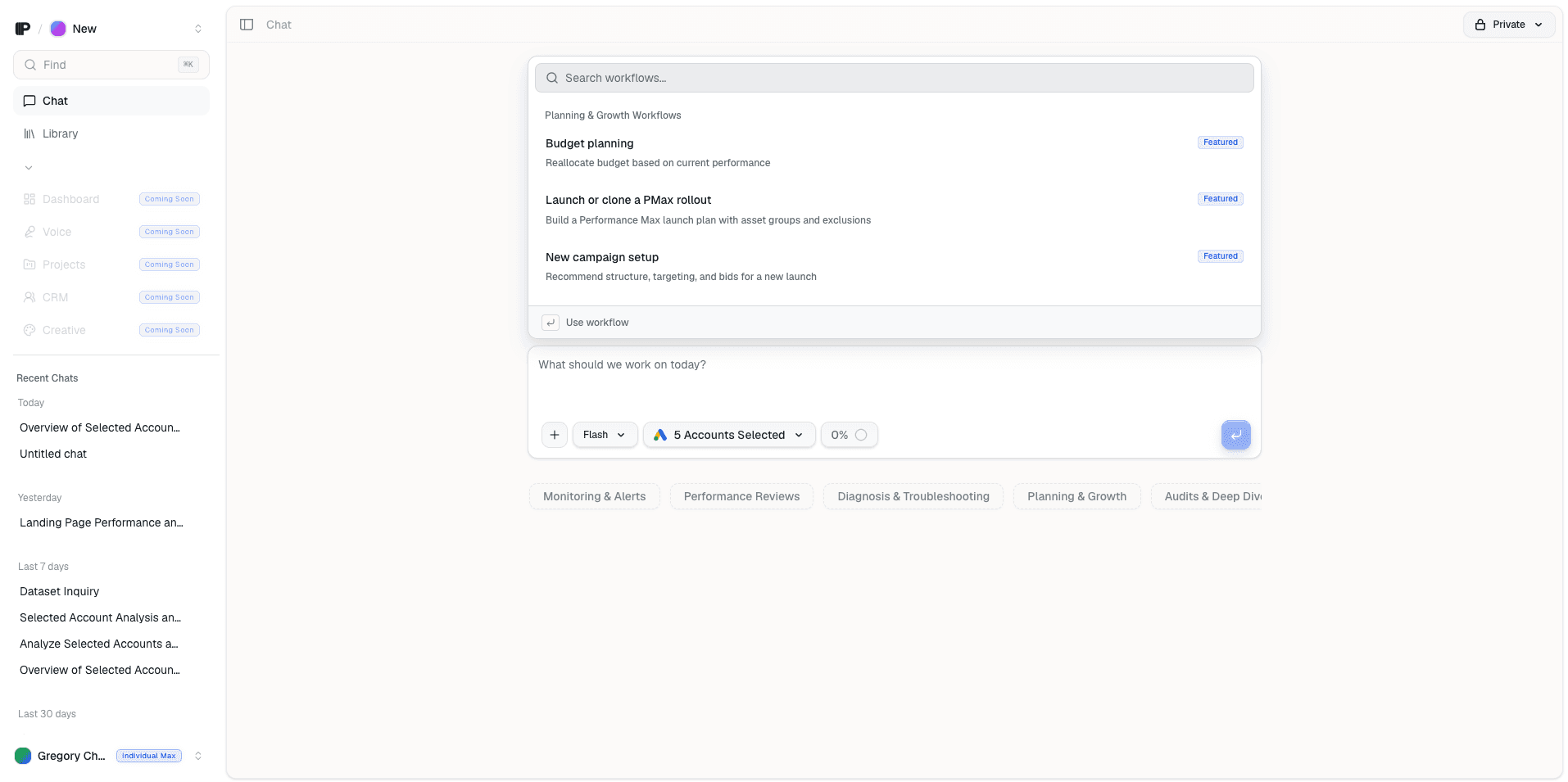Image resolution: width=1568 pixels, height=782 pixels.
Task: Click the app logo in top-left corner
Action: [x=23, y=29]
